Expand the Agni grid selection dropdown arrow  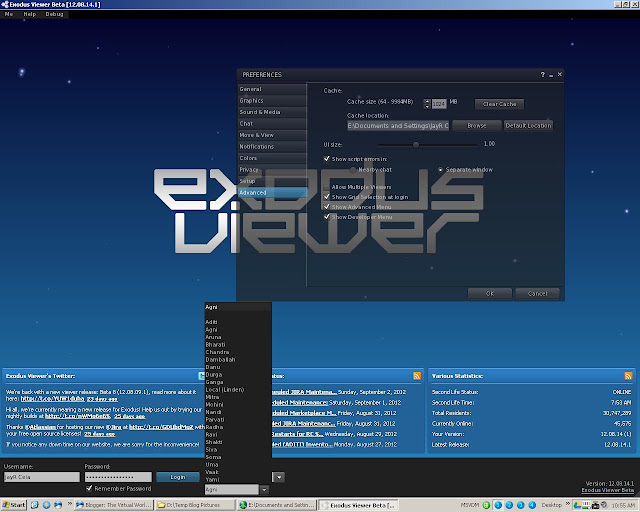(264, 489)
